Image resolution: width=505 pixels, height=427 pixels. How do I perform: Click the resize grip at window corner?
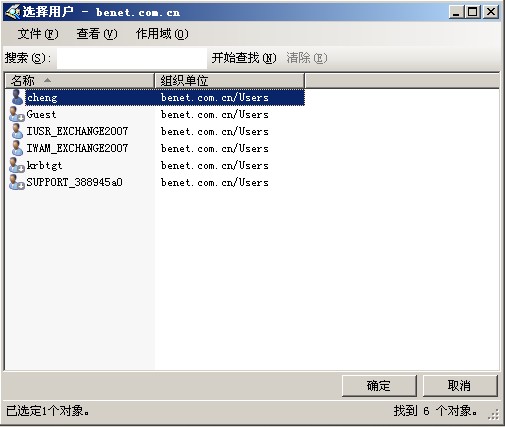coord(494,414)
